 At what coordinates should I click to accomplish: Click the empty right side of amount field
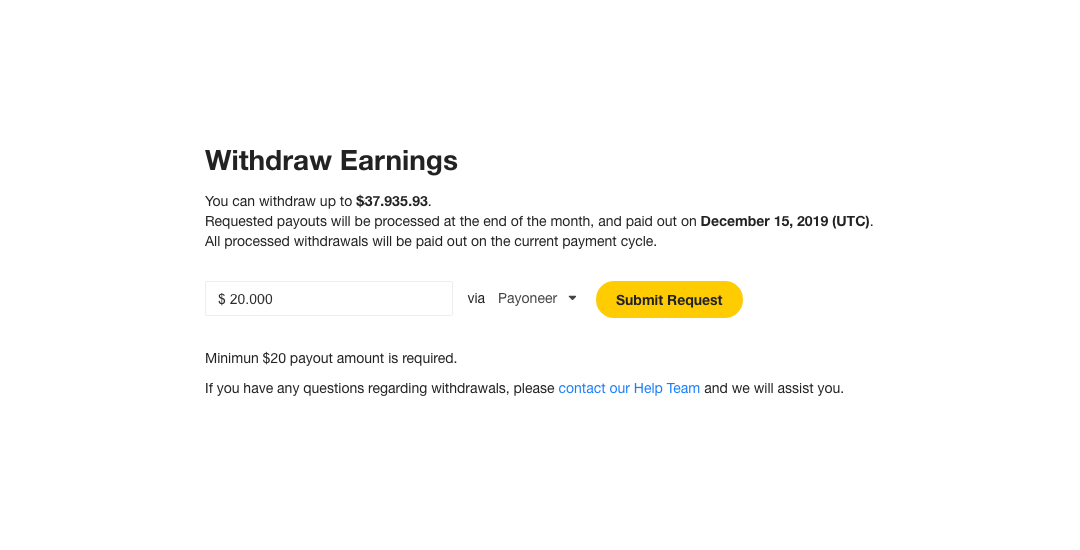tap(386, 299)
